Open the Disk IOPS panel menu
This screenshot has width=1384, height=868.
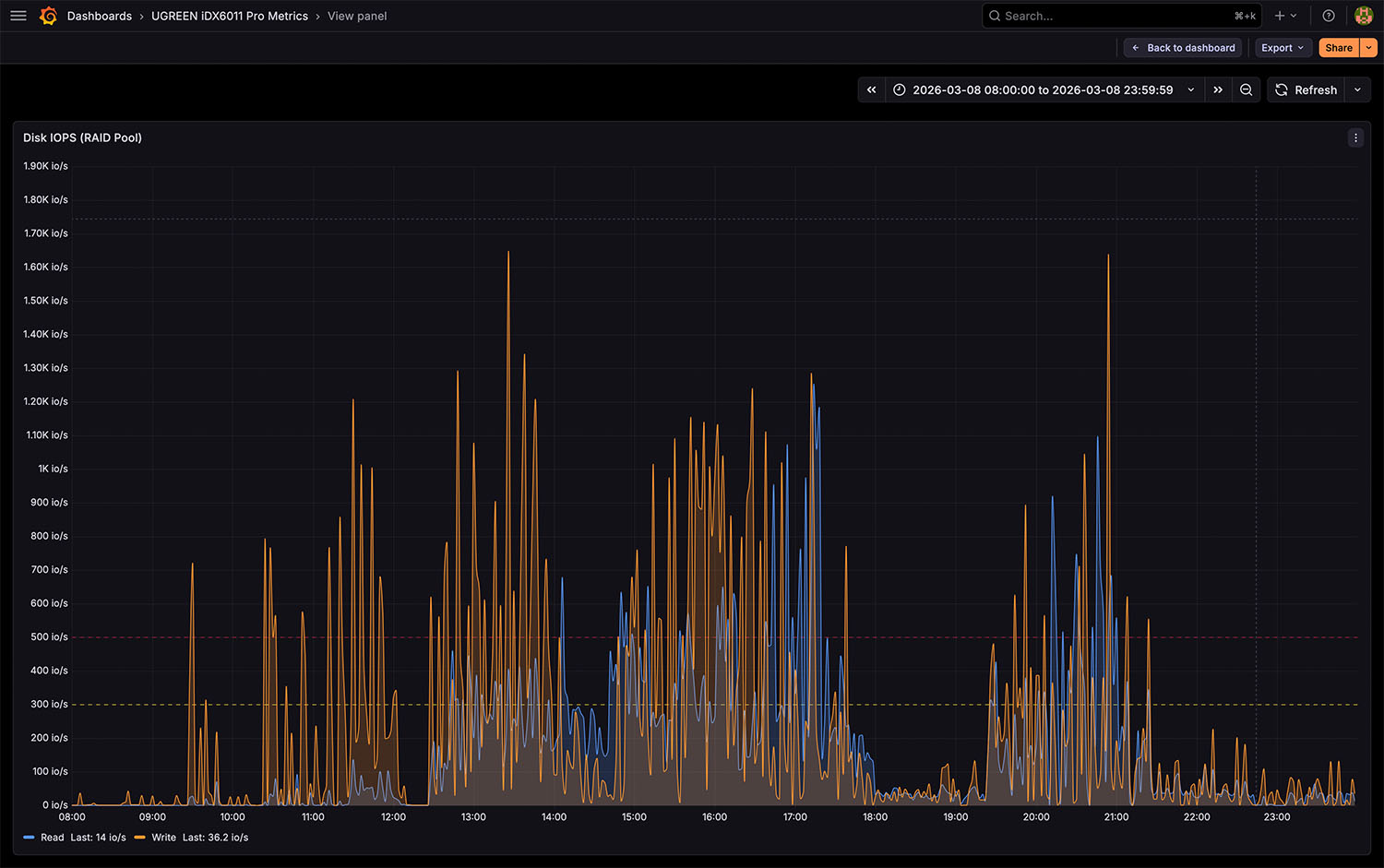(x=1355, y=137)
